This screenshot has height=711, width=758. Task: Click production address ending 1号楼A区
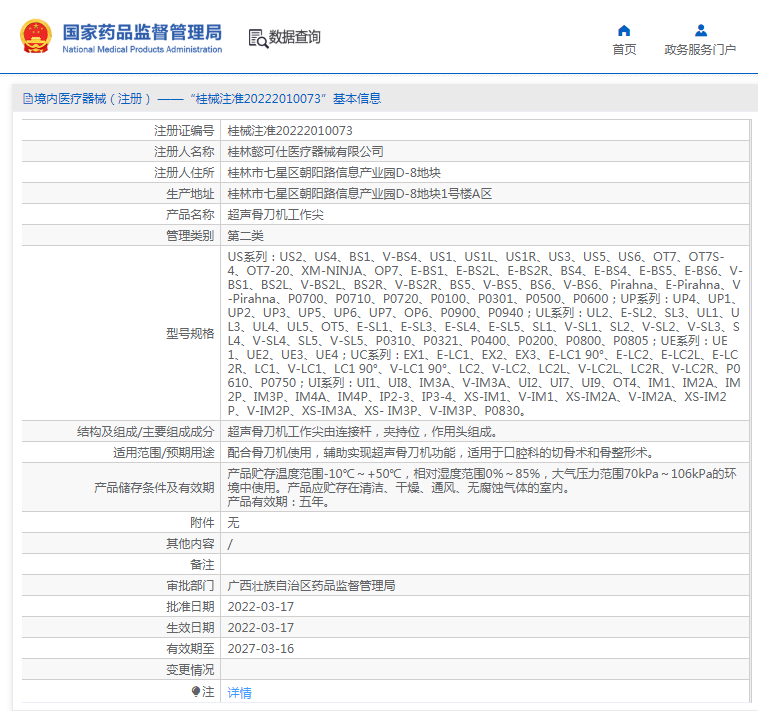[360, 194]
